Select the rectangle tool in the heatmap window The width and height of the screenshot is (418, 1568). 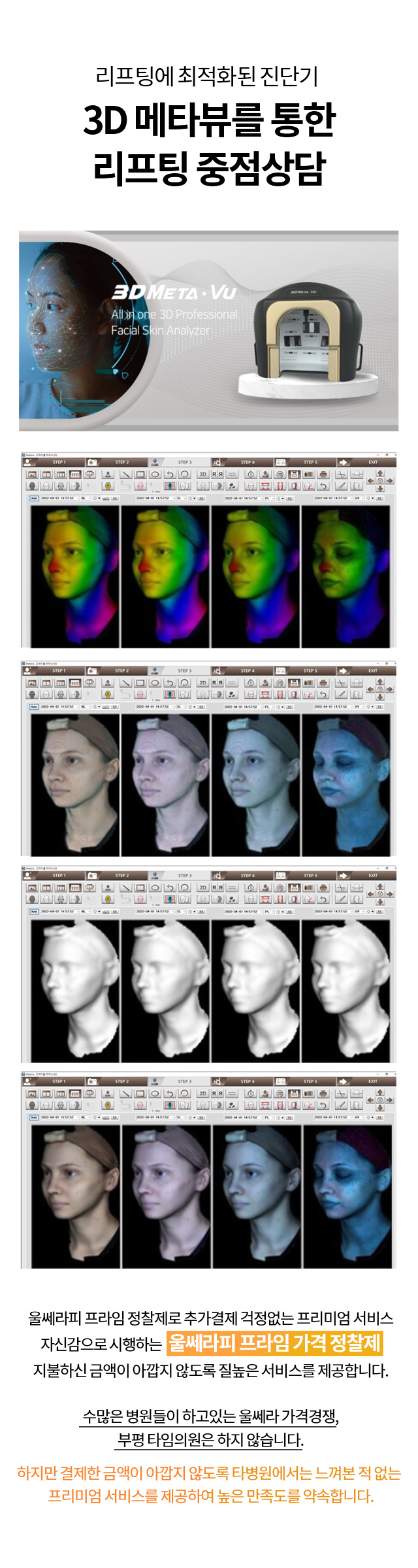140,474
